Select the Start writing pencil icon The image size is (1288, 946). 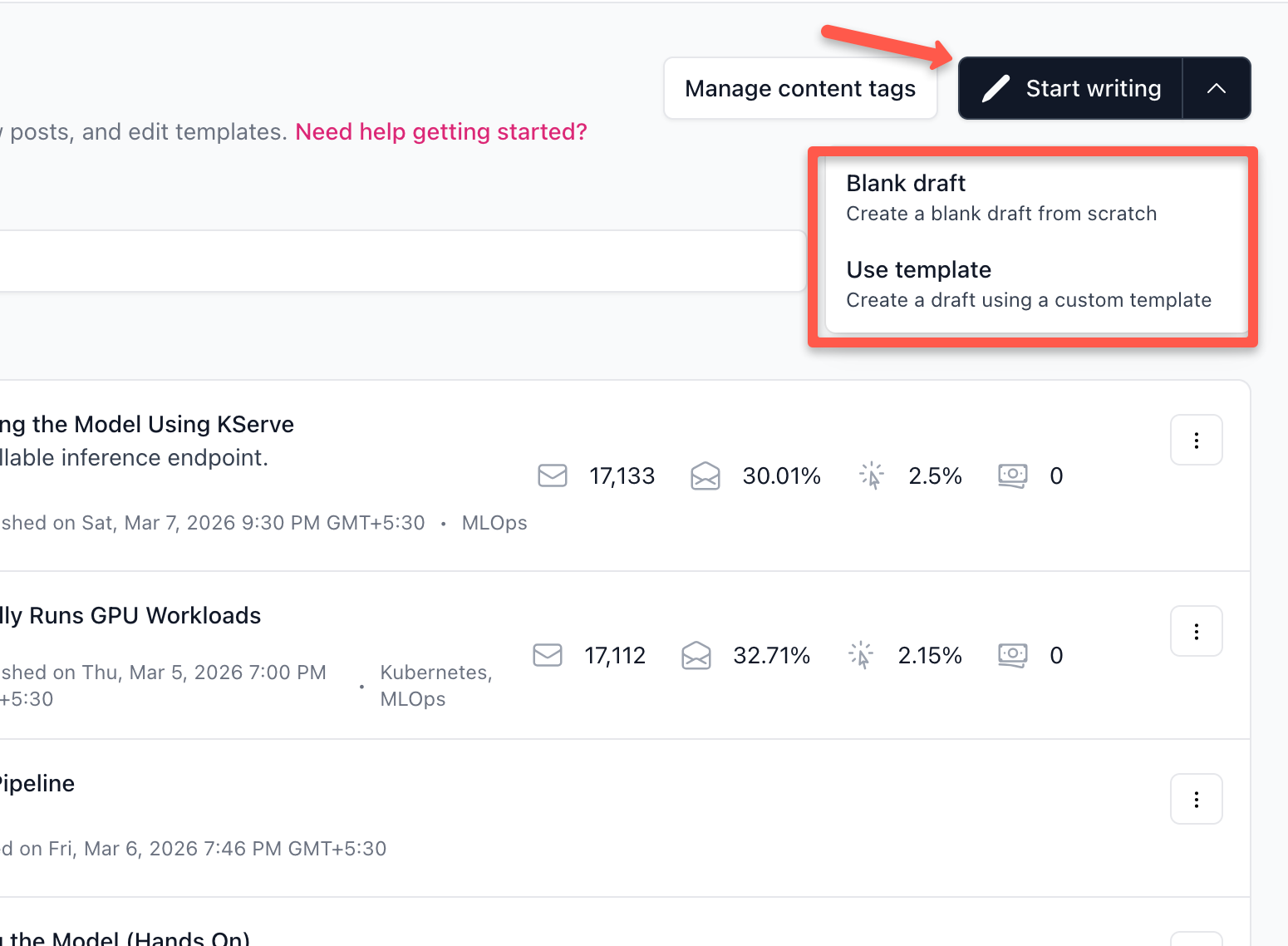[x=995, y=87]
